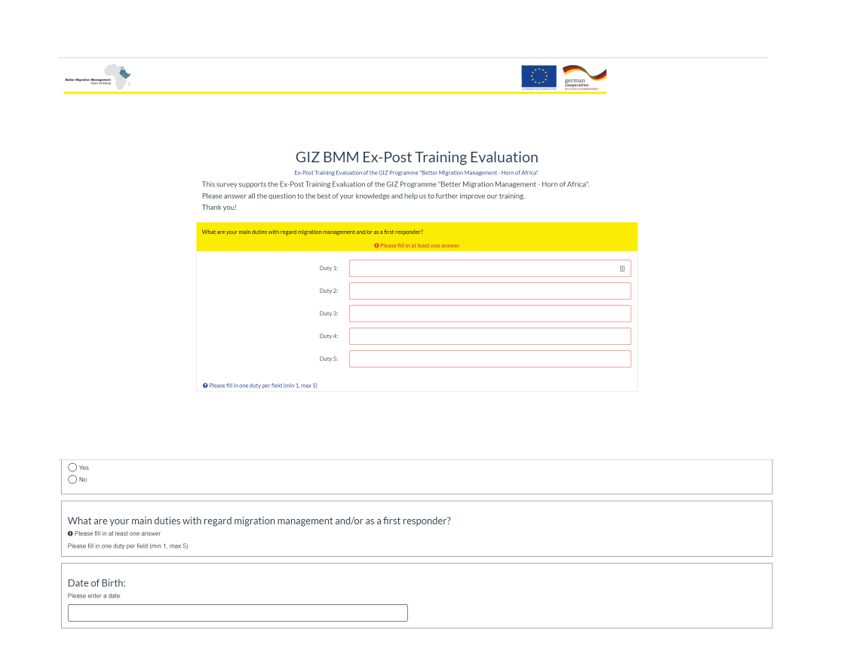Click the Date of Birth input field

point(238,612)
